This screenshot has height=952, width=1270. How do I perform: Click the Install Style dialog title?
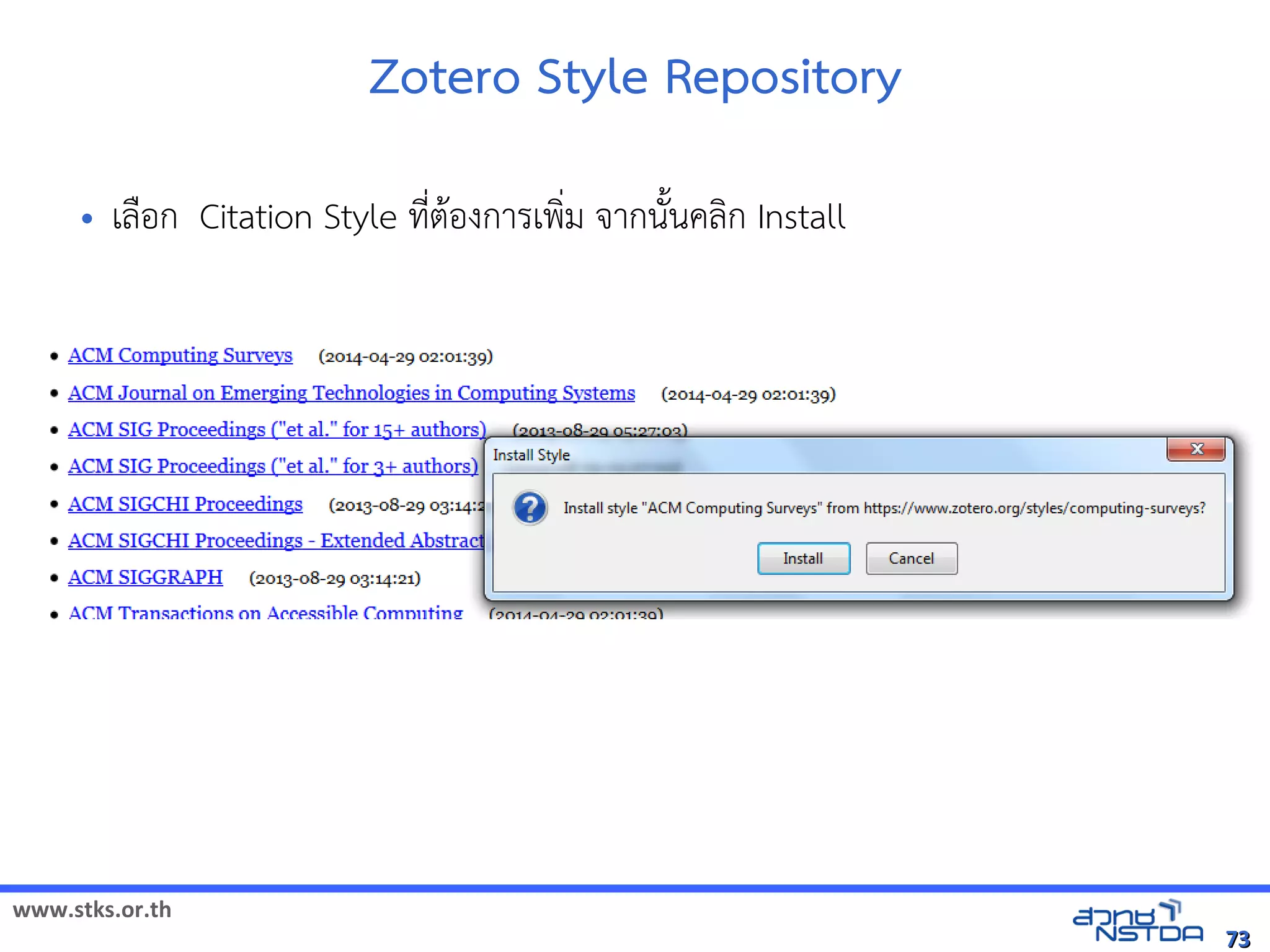point(531,455)
